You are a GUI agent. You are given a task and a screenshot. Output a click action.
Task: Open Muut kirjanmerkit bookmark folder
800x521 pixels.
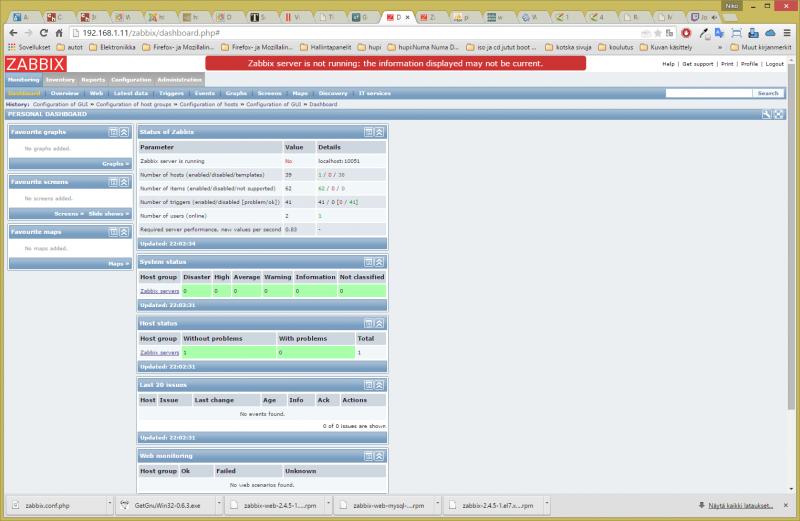[761, 47]
